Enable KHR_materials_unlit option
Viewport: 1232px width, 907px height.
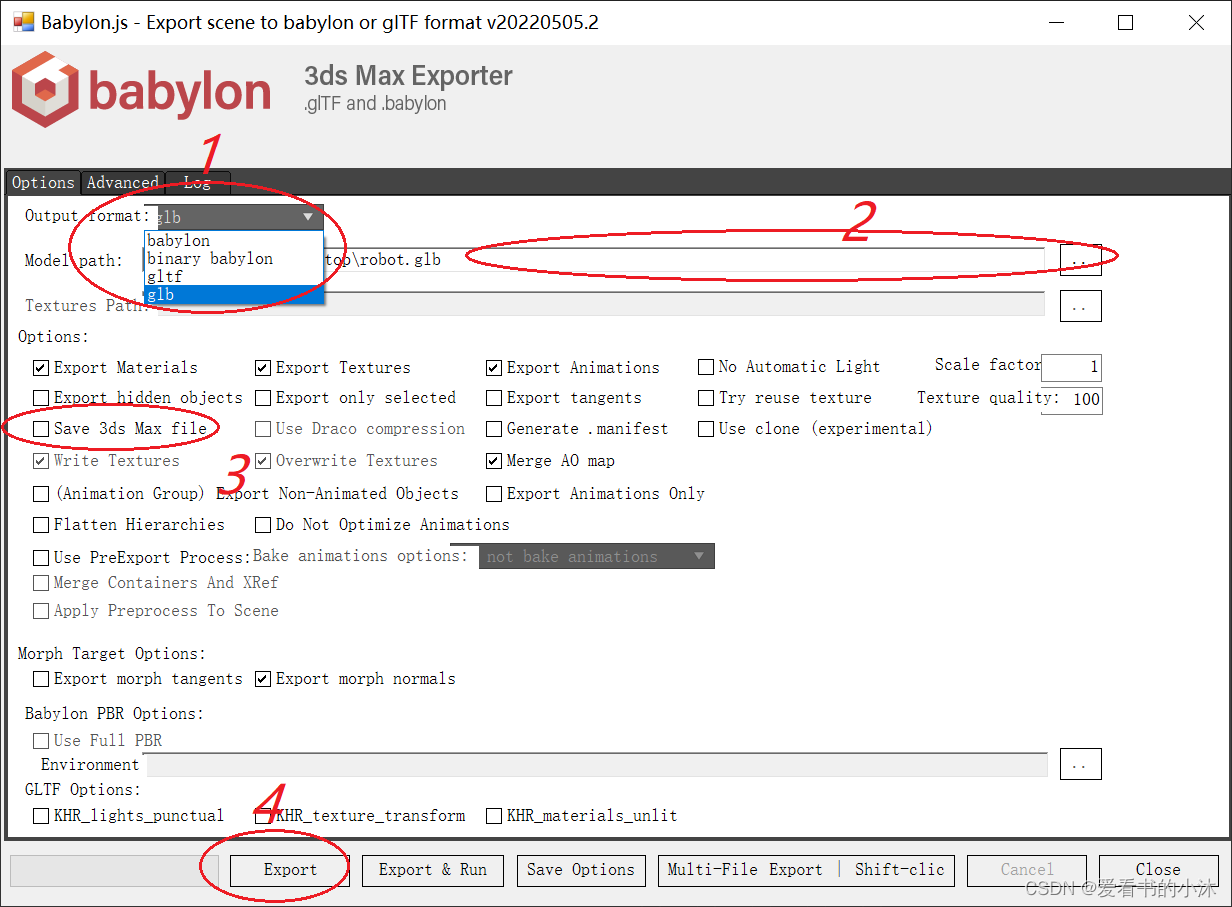[x=494, y=816]
